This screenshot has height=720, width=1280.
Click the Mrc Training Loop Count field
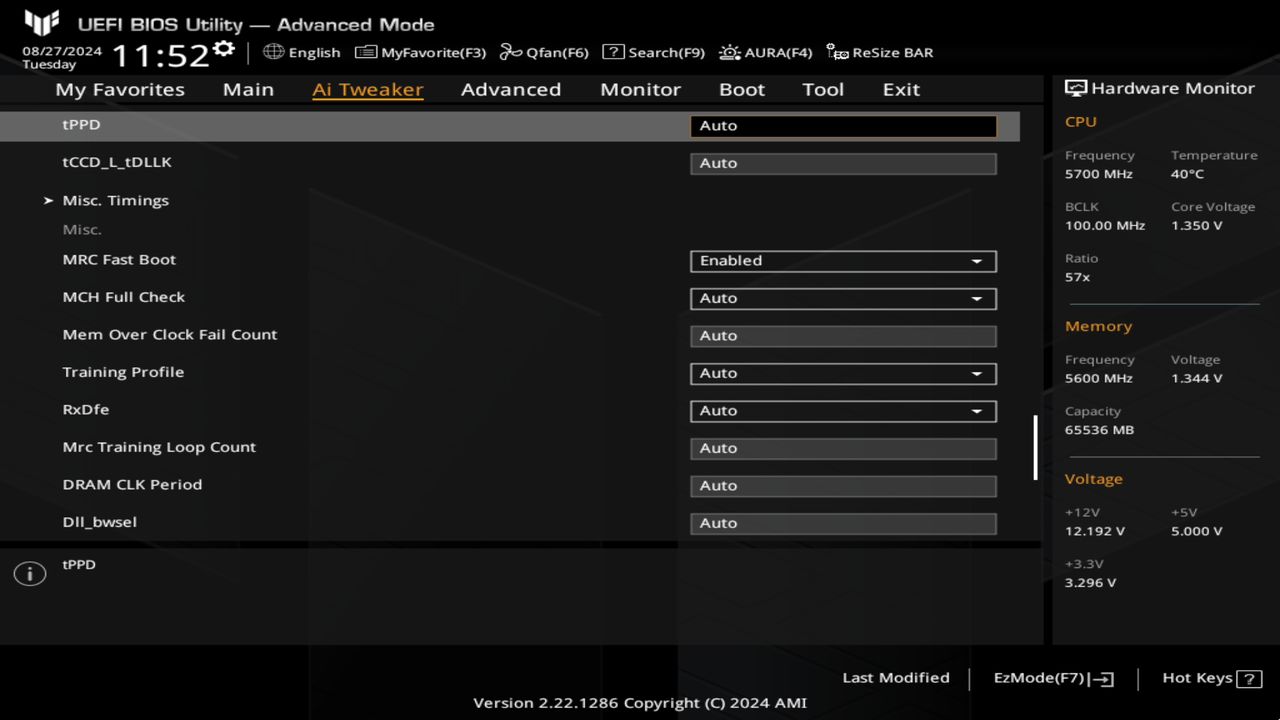(x=843, y=448)
